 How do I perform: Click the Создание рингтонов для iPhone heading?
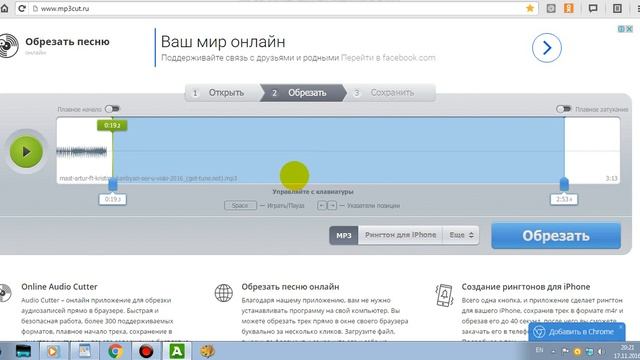click(526, 287)
